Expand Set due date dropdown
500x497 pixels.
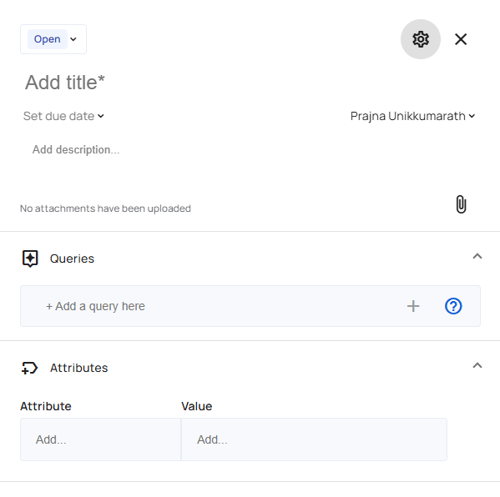64,116
